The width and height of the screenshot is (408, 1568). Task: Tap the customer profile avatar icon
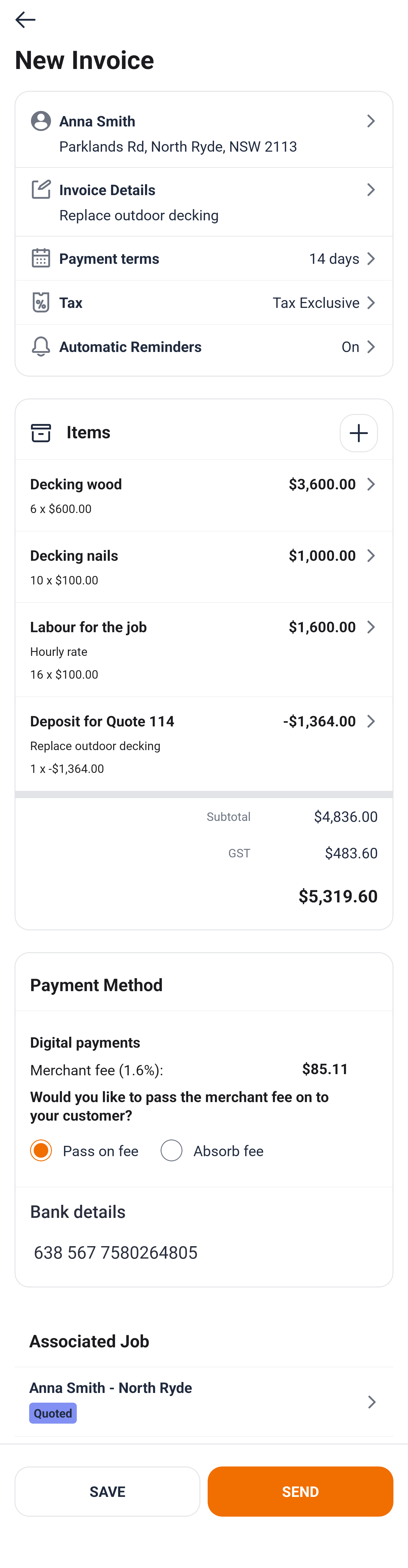(41, 121)
